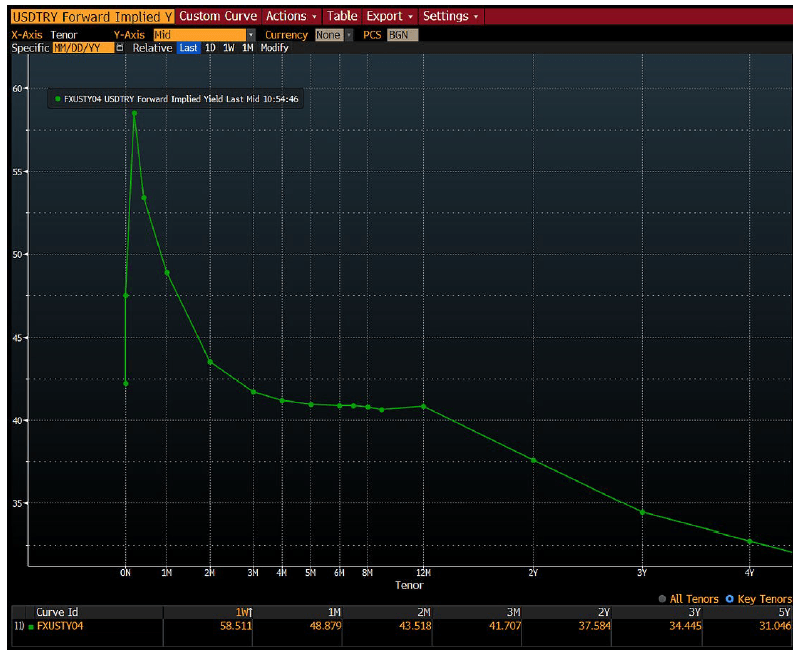Toggle the Last relative period option
The image size is (799, 655).
(188, 48)
